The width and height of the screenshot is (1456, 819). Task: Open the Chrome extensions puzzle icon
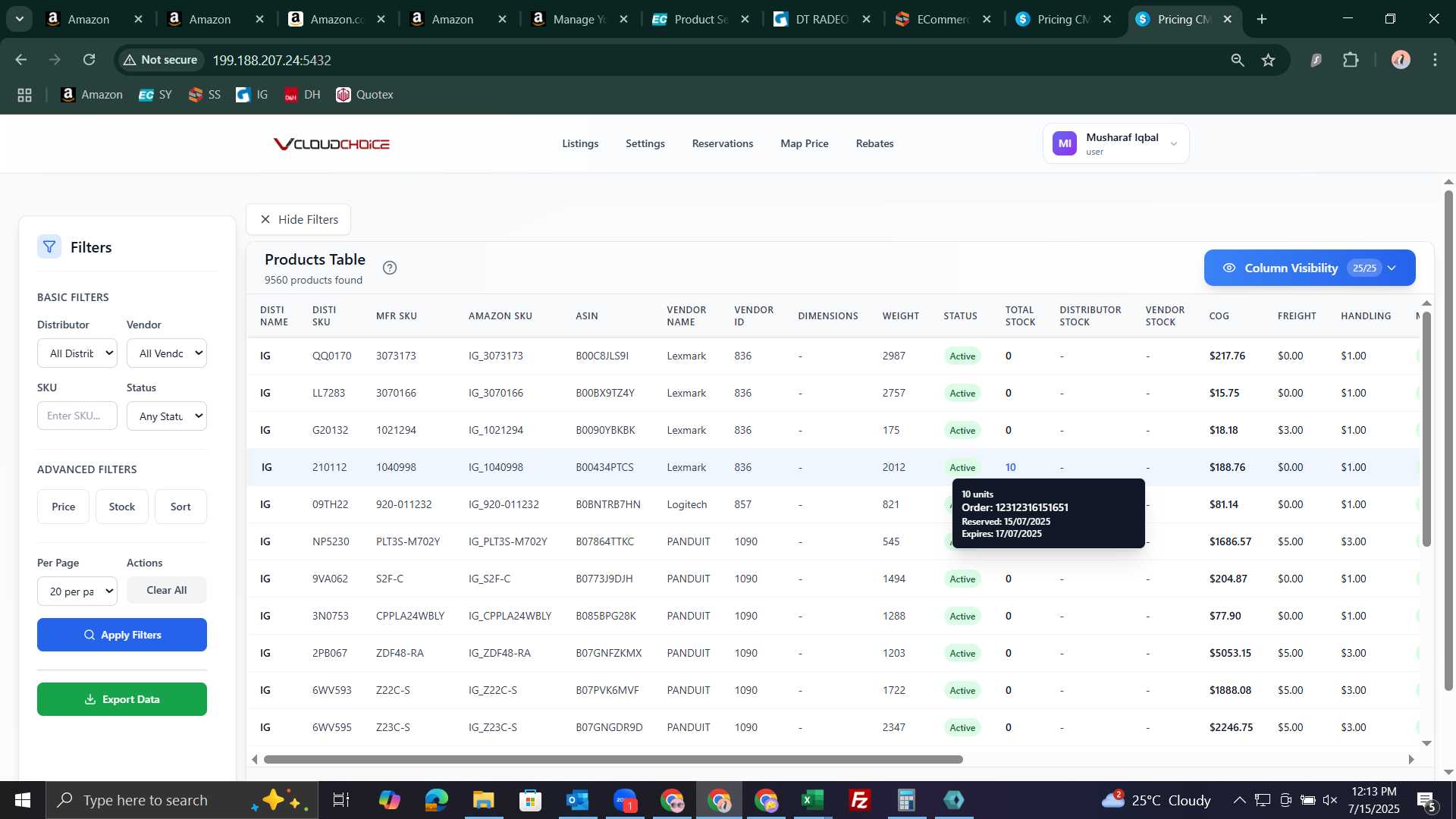tap(1351, 60)
